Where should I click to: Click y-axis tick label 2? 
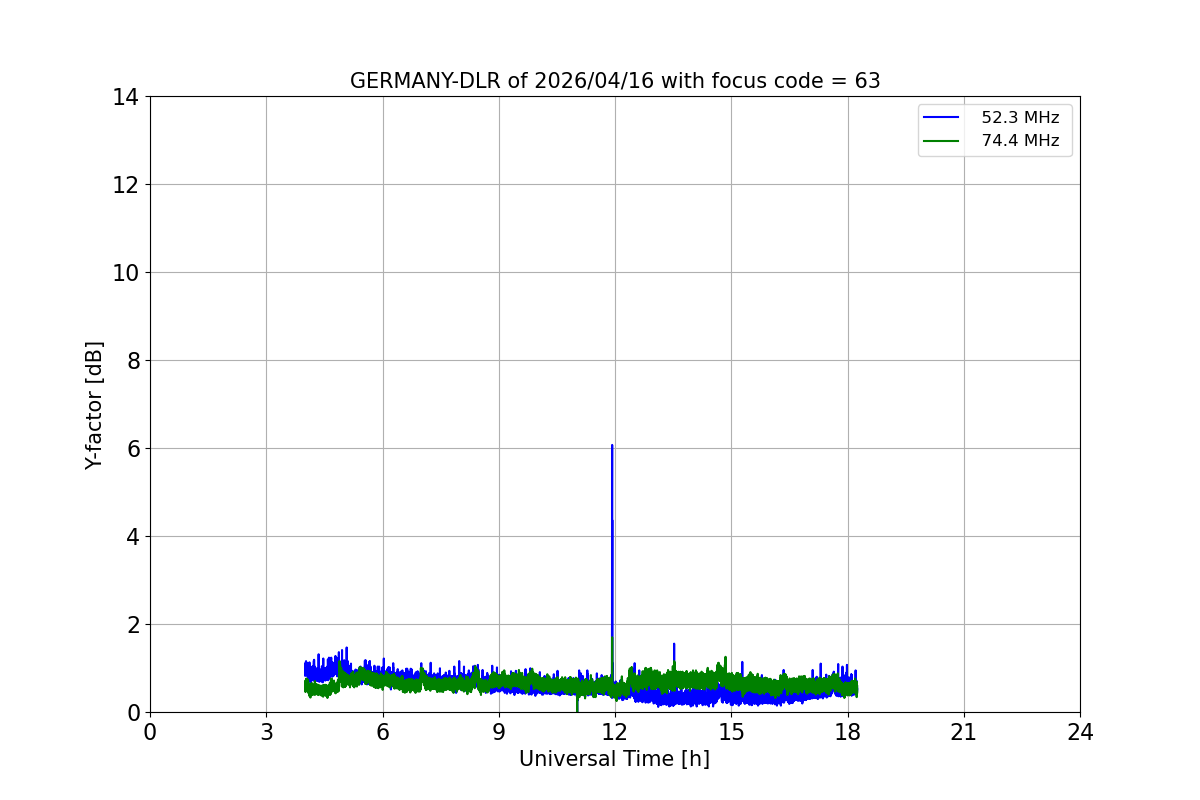pos(133,625)
